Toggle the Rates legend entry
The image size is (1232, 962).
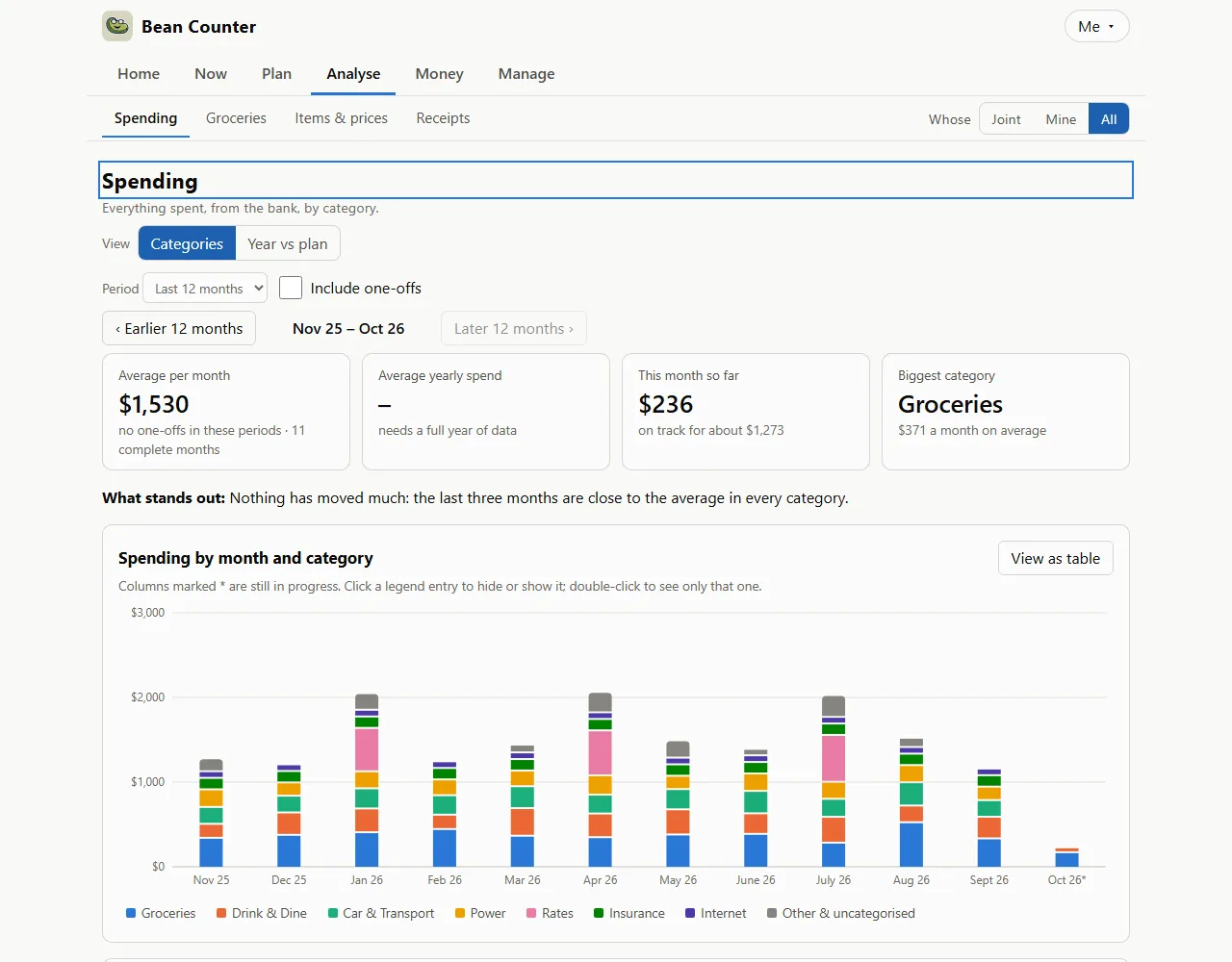coord(550,913)
